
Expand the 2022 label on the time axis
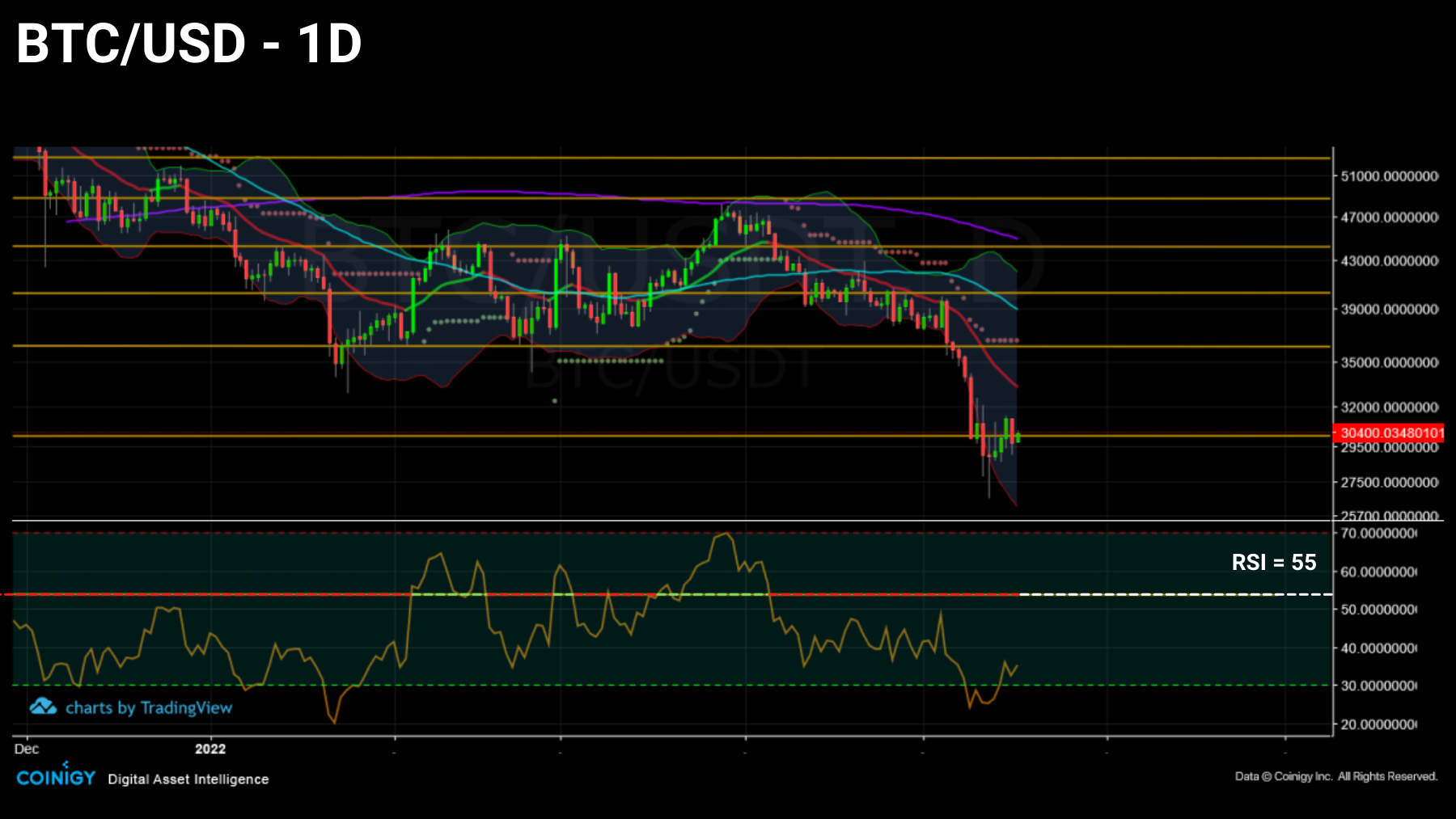(x=211, y=749)
